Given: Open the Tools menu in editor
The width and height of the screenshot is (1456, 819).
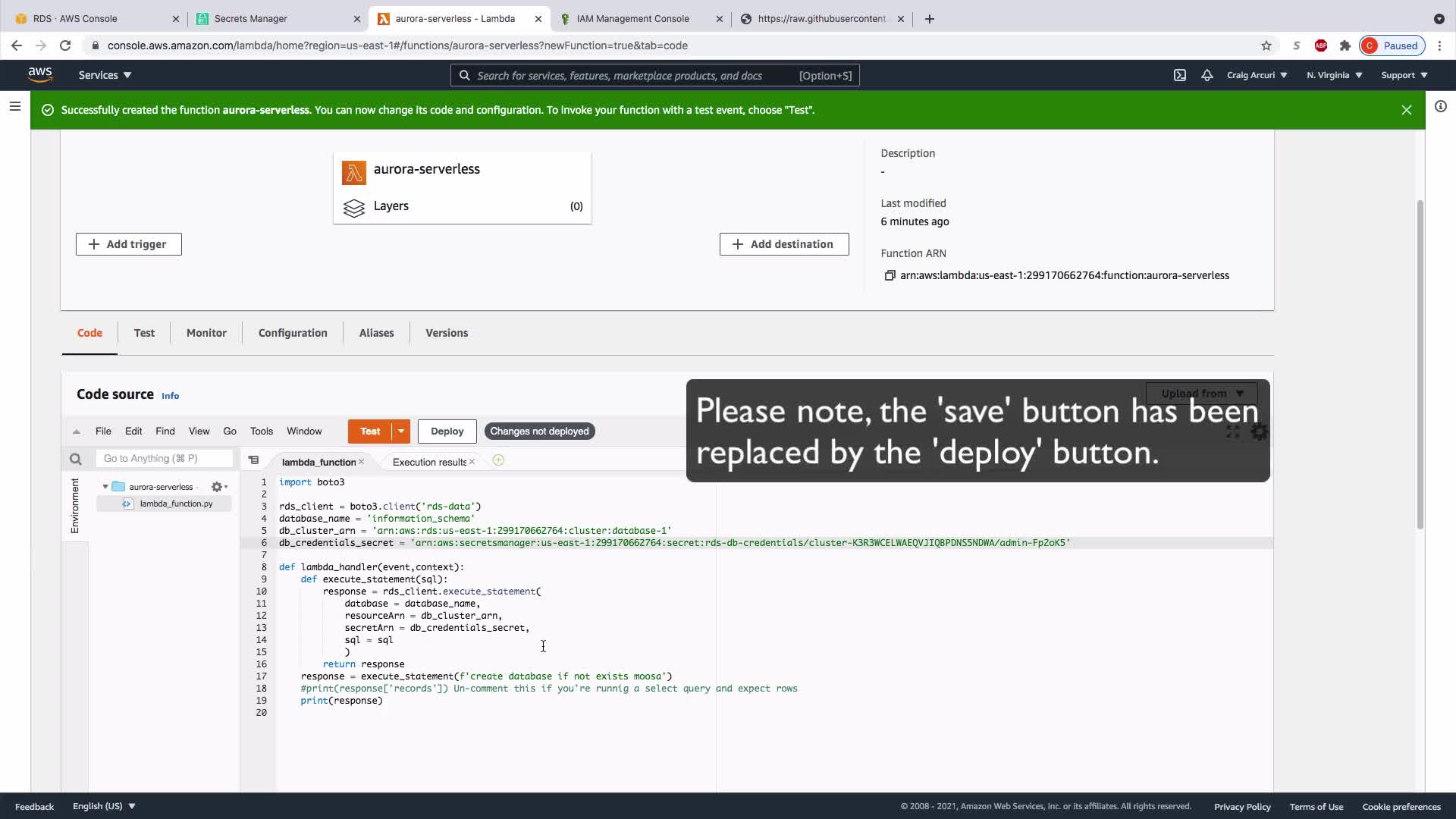Looking at the screenshot, I should [x=261, y=431].
